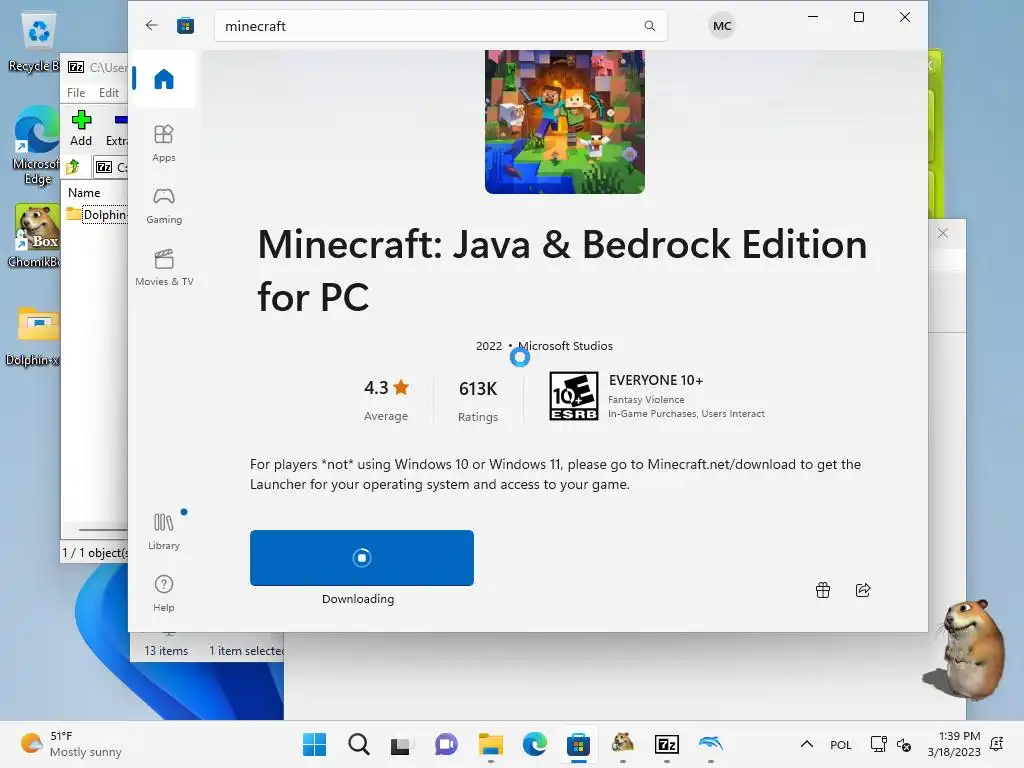The width and height of the screenshot is (1024, 768).
Task: Open the weather widget showing 51°F
Action: coord(72,744)
